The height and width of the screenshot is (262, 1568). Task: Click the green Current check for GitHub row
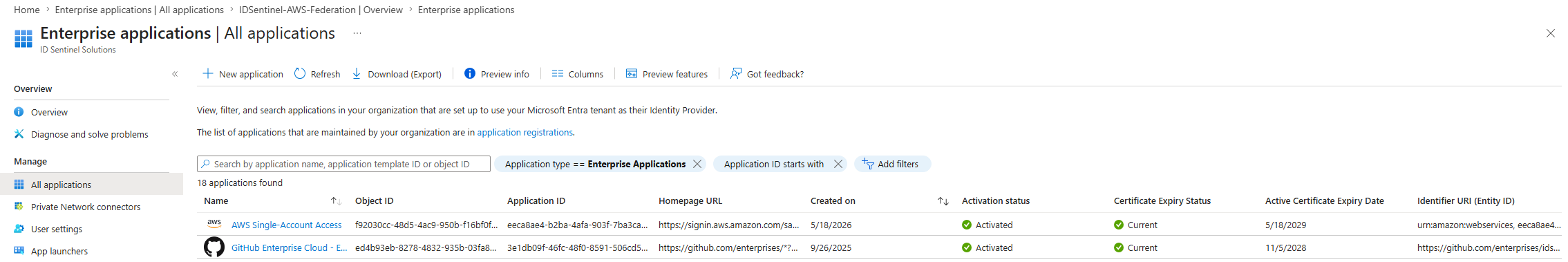point(1119,247)
